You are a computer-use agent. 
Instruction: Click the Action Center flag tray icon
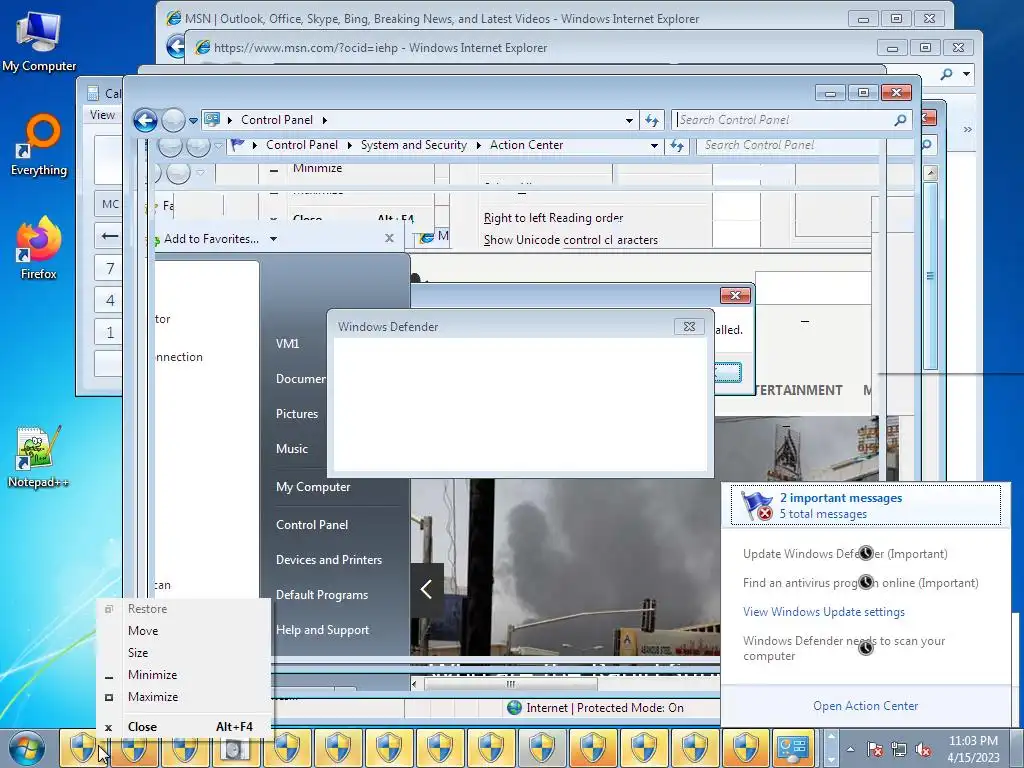pos(874,750)
